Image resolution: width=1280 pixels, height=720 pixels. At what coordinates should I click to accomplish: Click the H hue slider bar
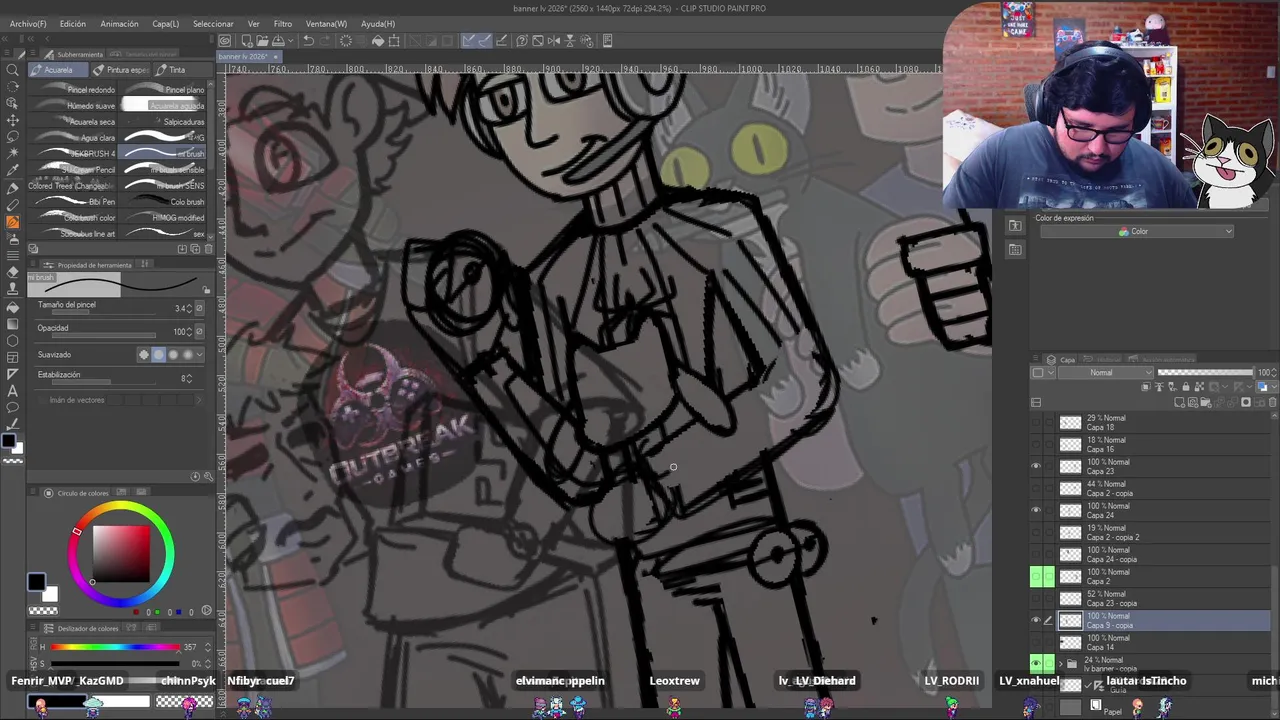tap(114, 647)
